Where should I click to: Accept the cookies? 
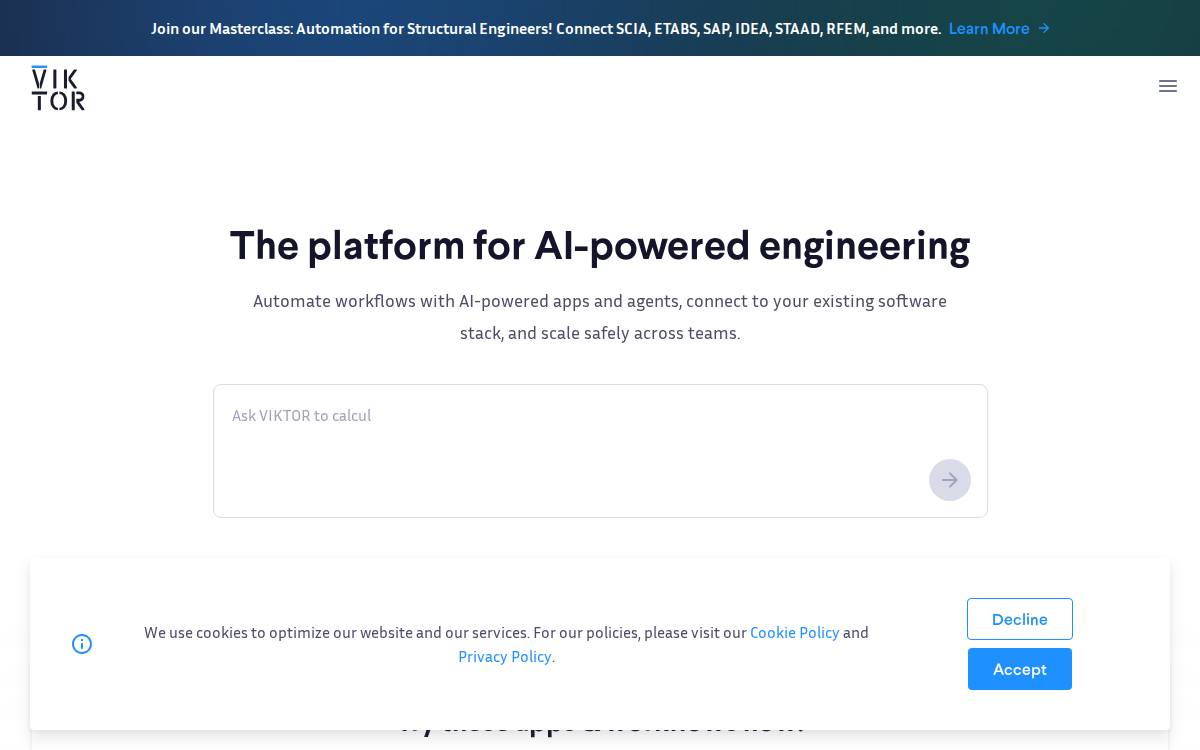1020,669
